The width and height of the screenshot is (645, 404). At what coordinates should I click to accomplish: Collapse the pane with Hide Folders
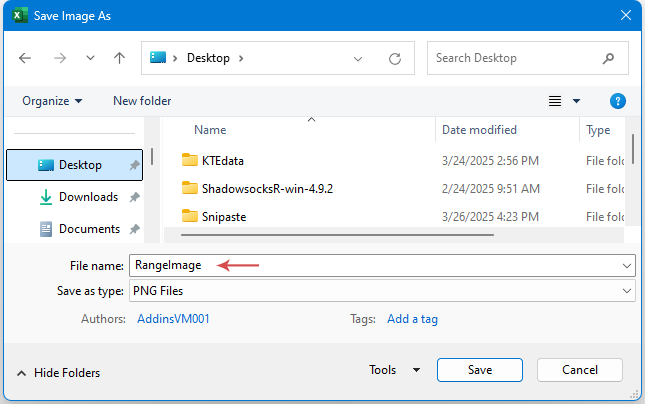click(58, 373)
